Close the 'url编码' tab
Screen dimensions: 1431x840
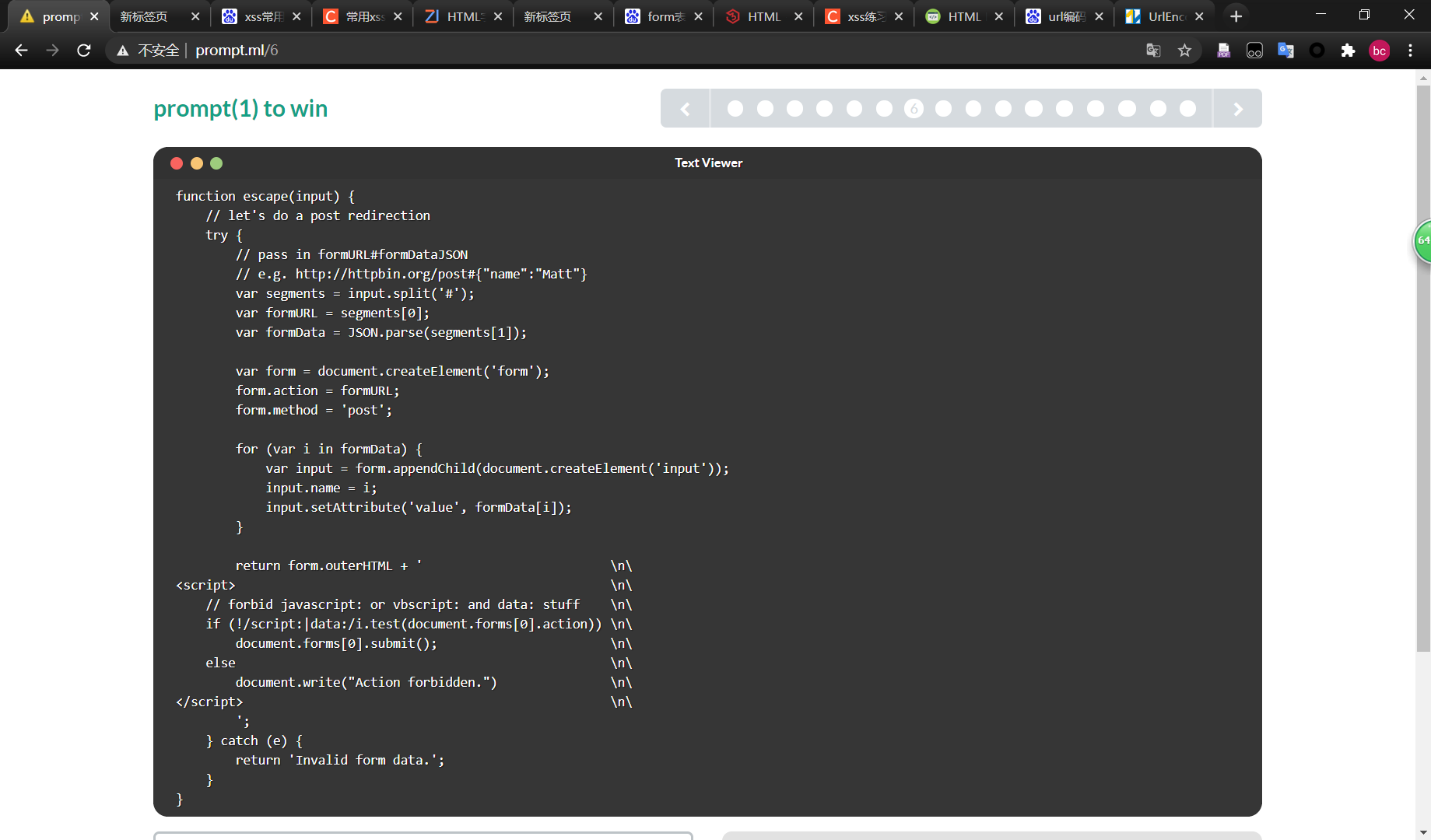pos(1099,16)
